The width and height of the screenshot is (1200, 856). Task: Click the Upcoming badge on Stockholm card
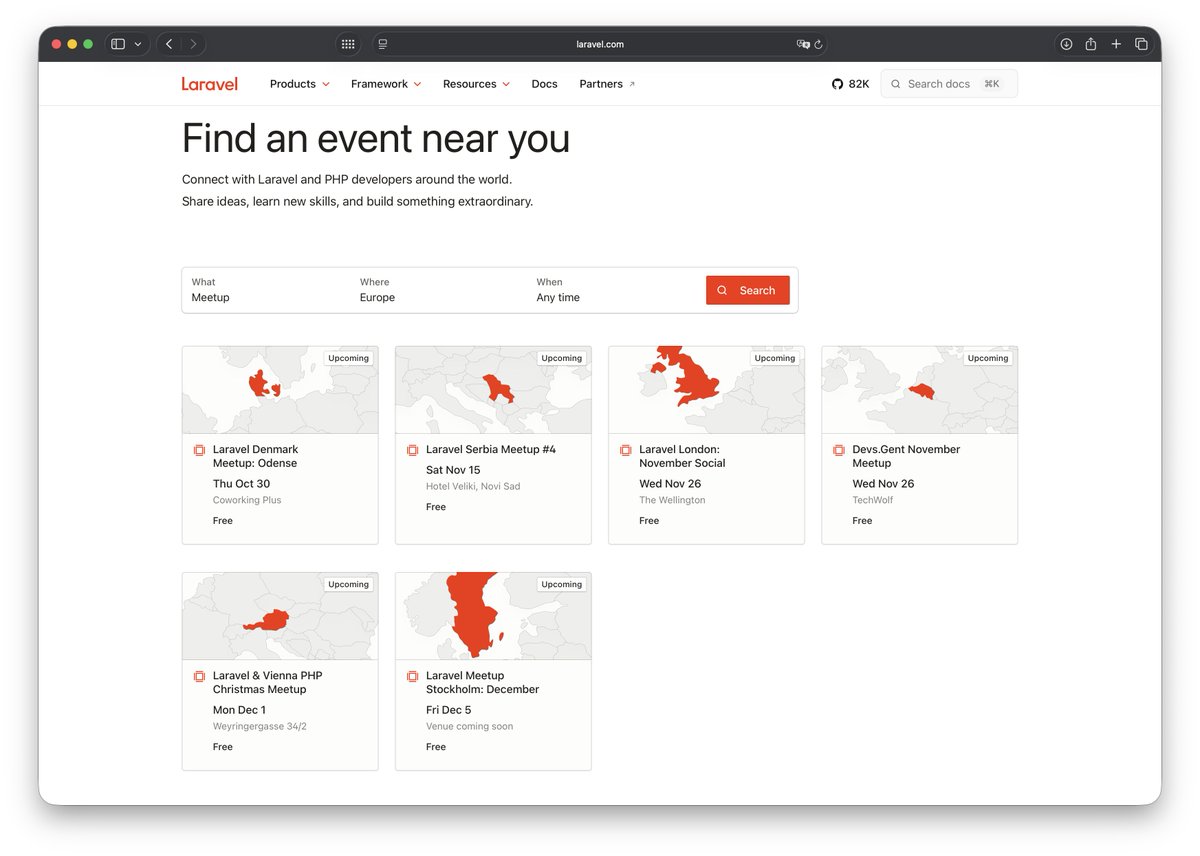pyautogui.click(x=561, y=584)
